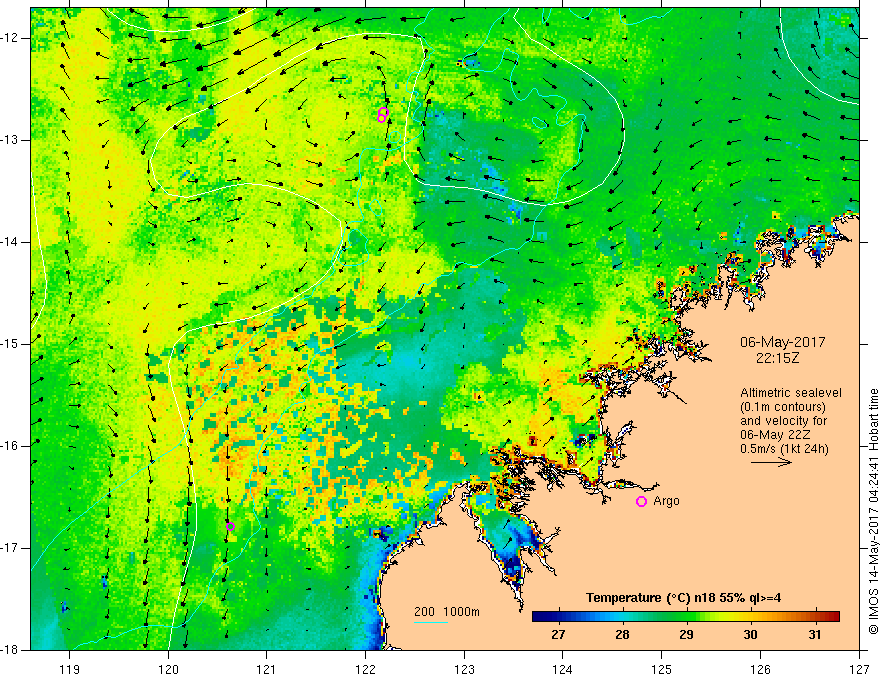Click the latitude -15 axis label

pyautogui.click(x=10, y=344)
